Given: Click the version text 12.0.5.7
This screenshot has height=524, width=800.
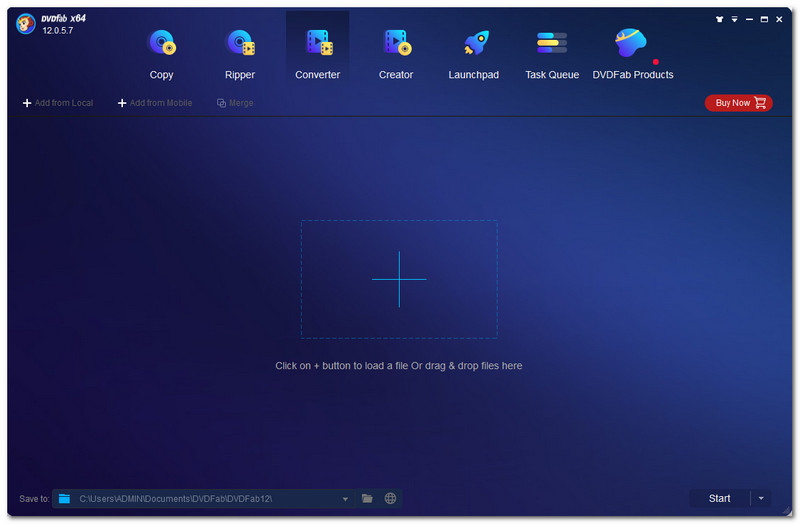Looking at the screenshot, I should (x=58, y=31).
